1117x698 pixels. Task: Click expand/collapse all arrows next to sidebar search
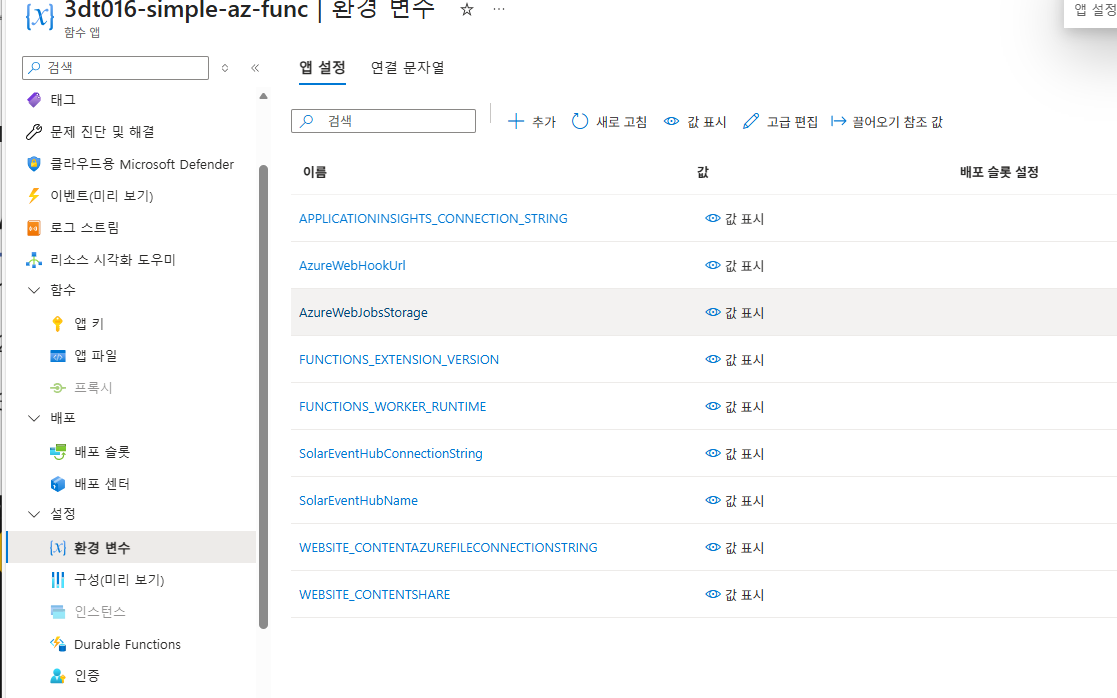pyautogui.click(x=225, y=68)
